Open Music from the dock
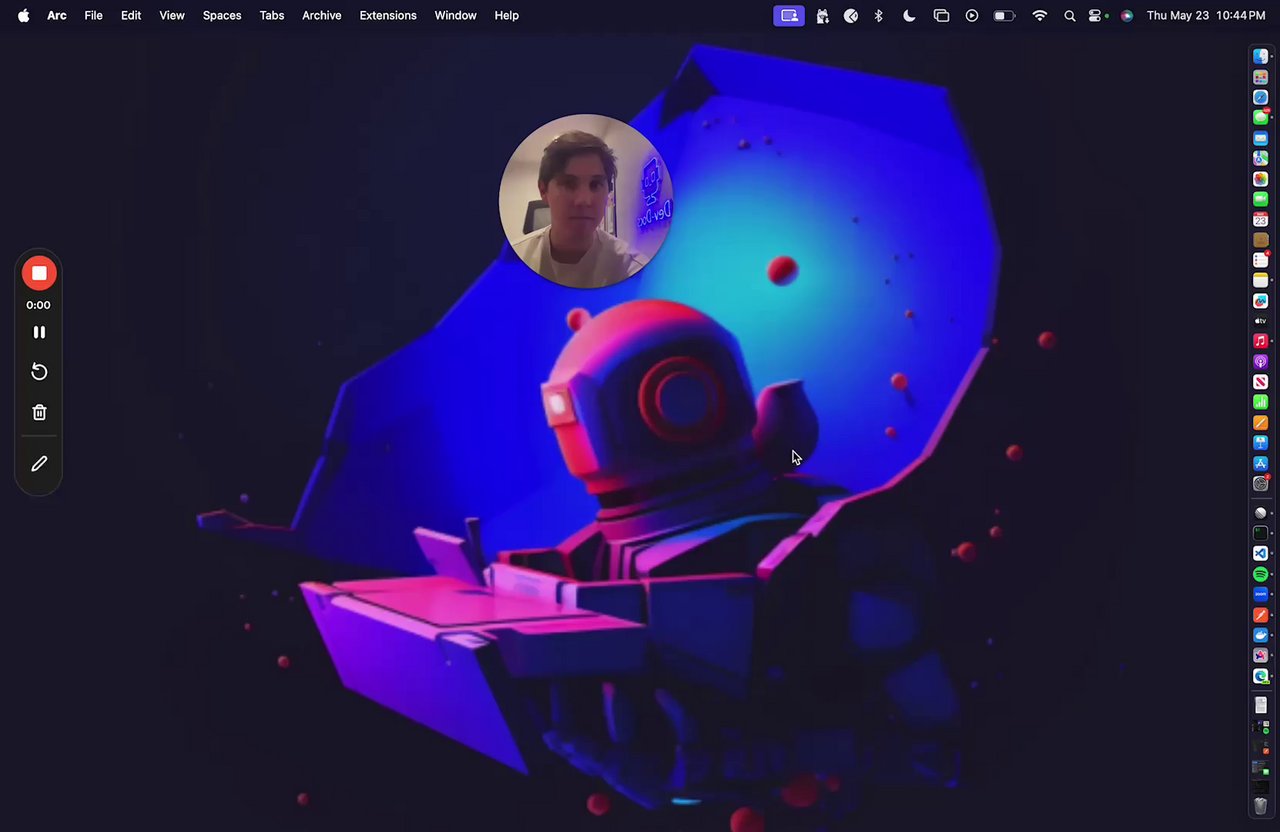Screen dimensions: 1280x832 [1261, 340]
